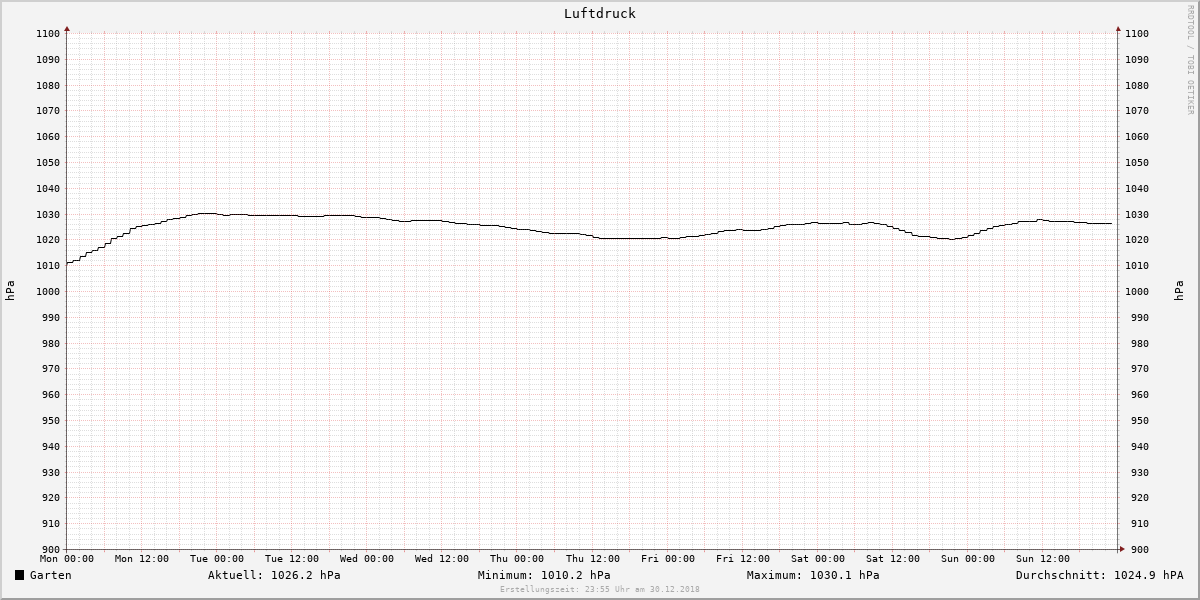Click the Sun 12:00 x-axis label

(1043, 559)
